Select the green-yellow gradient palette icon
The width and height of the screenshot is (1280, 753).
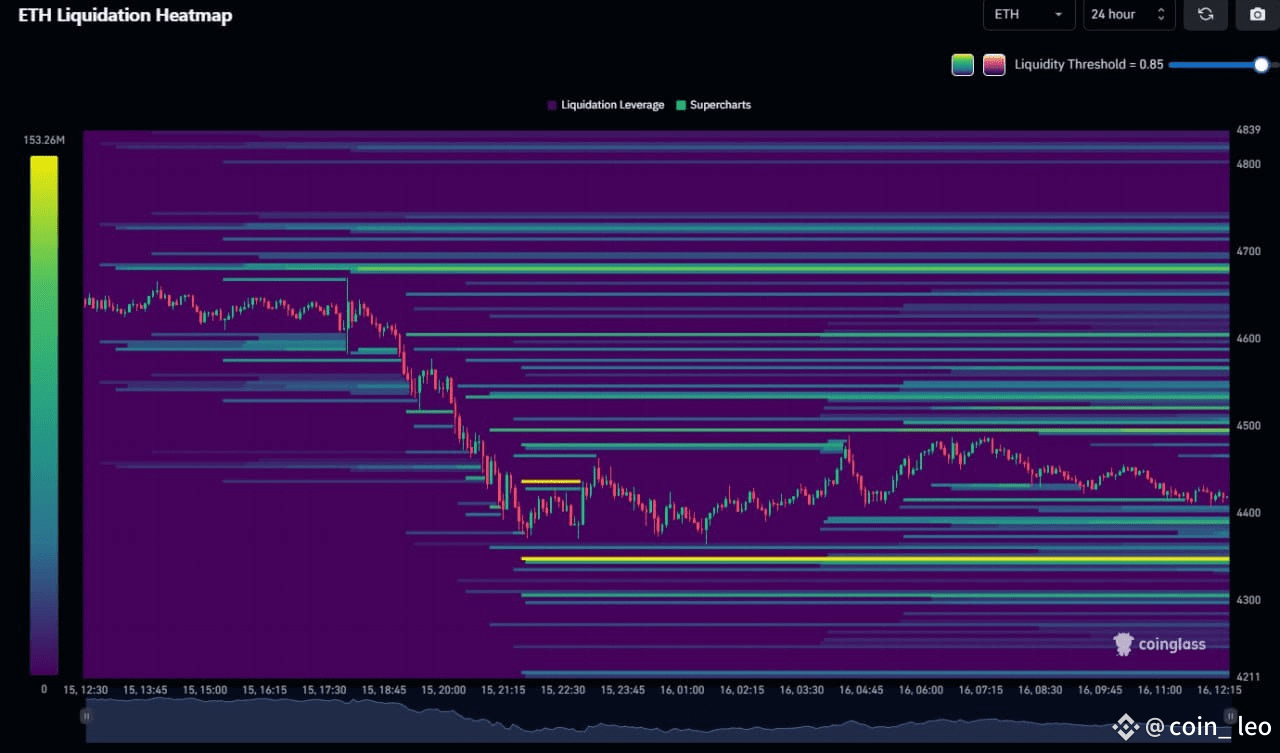coord(961,64)
